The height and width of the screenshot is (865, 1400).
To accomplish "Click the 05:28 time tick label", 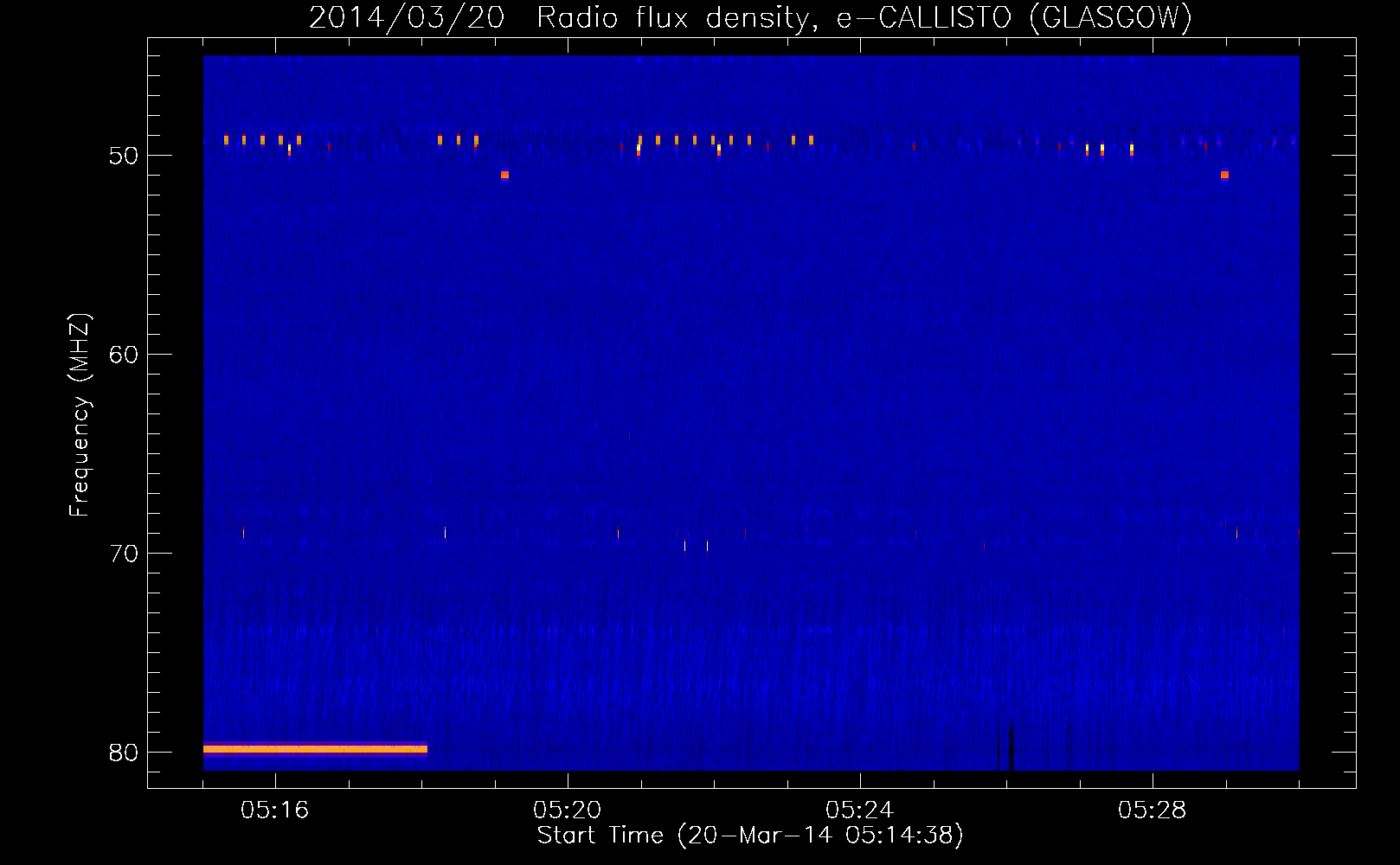I will [1153, 811].
